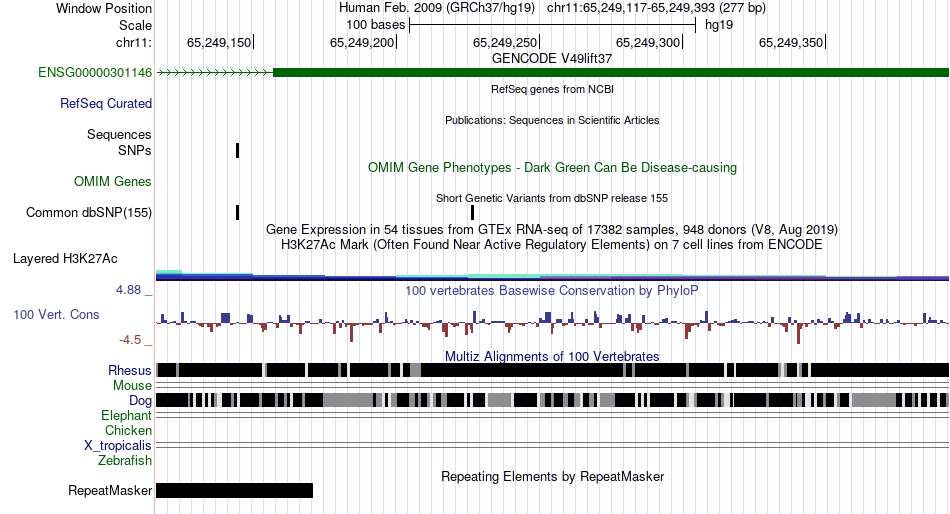Click the black RepeatMasker repeat element block
950x514 pixels.
click(x=234, y=490)
